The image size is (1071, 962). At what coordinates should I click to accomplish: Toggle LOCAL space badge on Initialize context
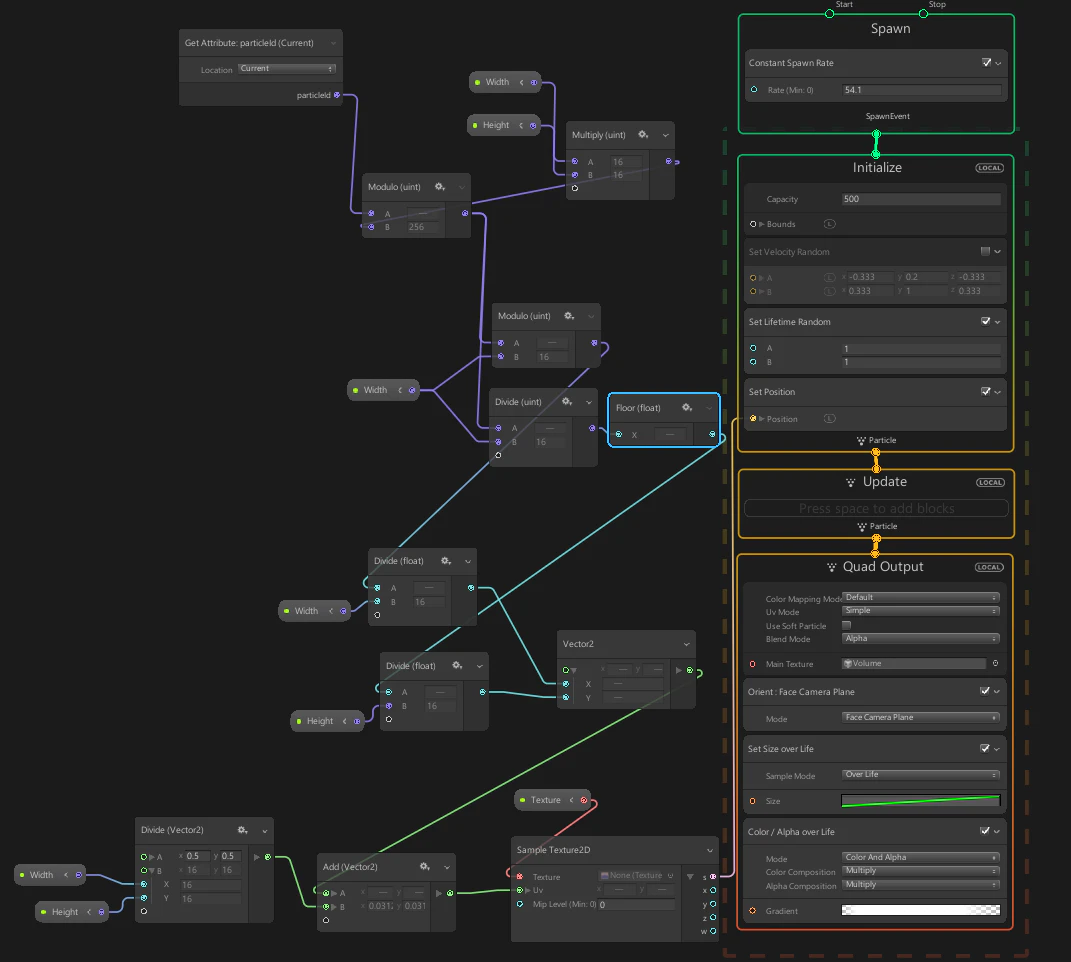tap(989, 168)
